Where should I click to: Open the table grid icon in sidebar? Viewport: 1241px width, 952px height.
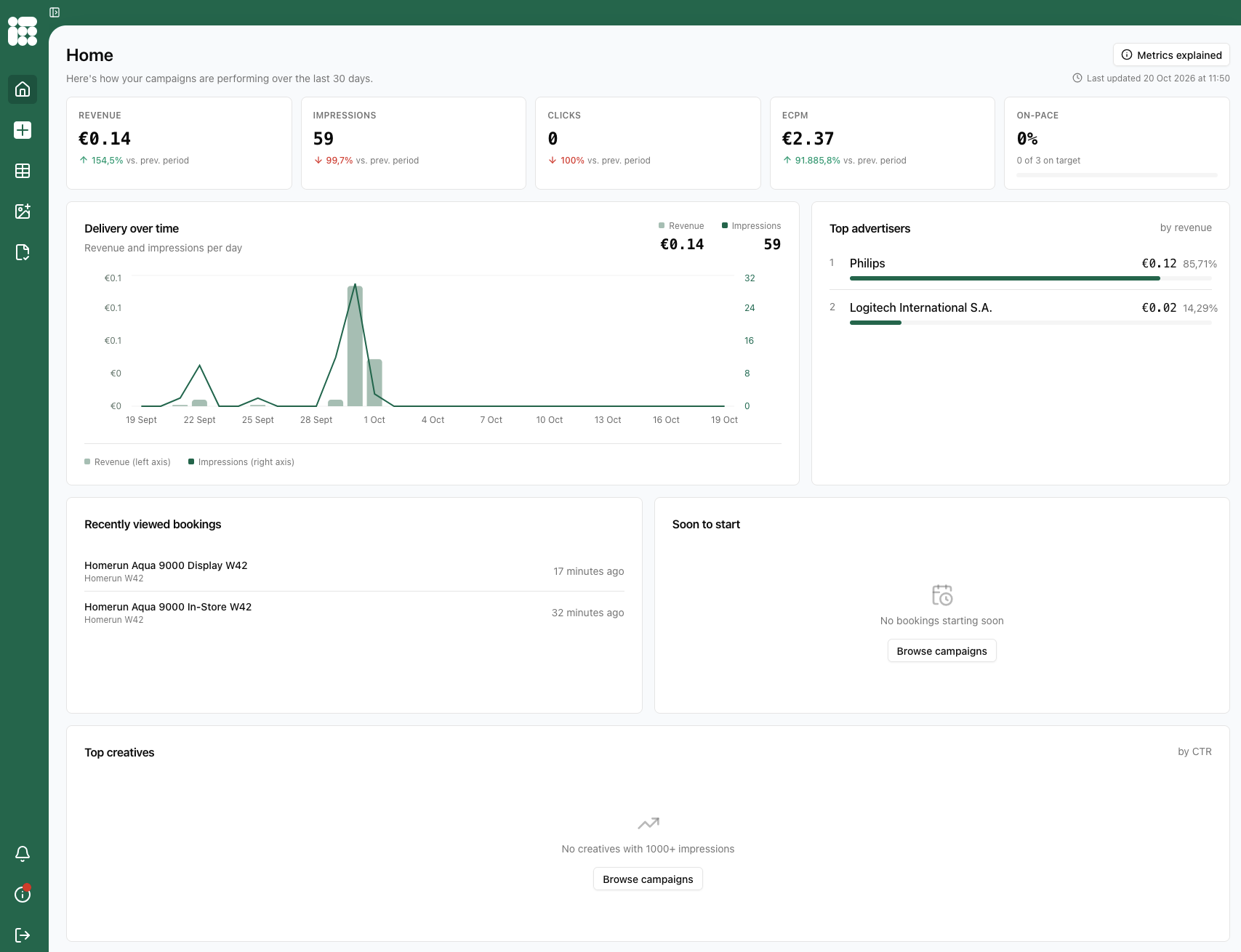pyautogui.click(x=23, y=171)
